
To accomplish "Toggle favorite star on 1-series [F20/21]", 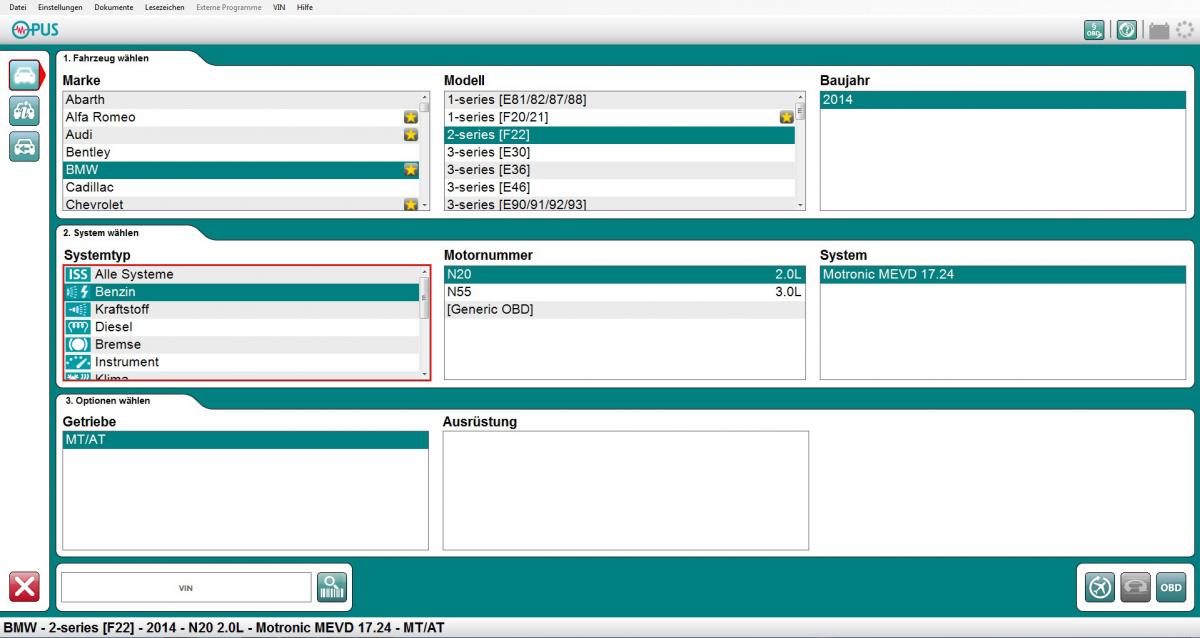I will point(786,117).
